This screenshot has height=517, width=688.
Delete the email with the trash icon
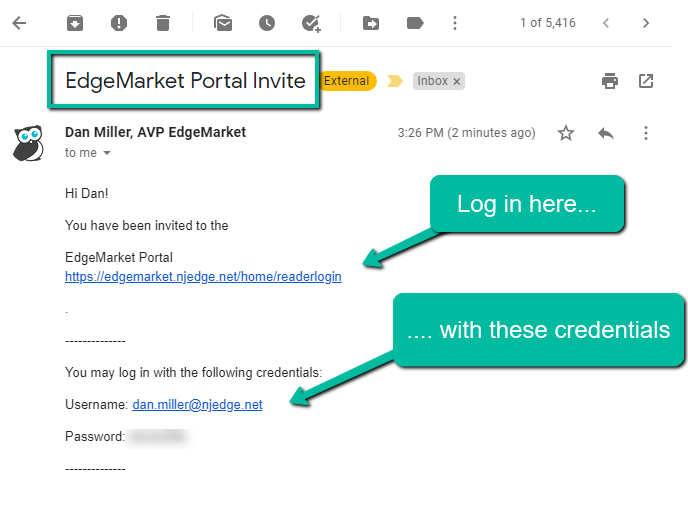(163, 23)
